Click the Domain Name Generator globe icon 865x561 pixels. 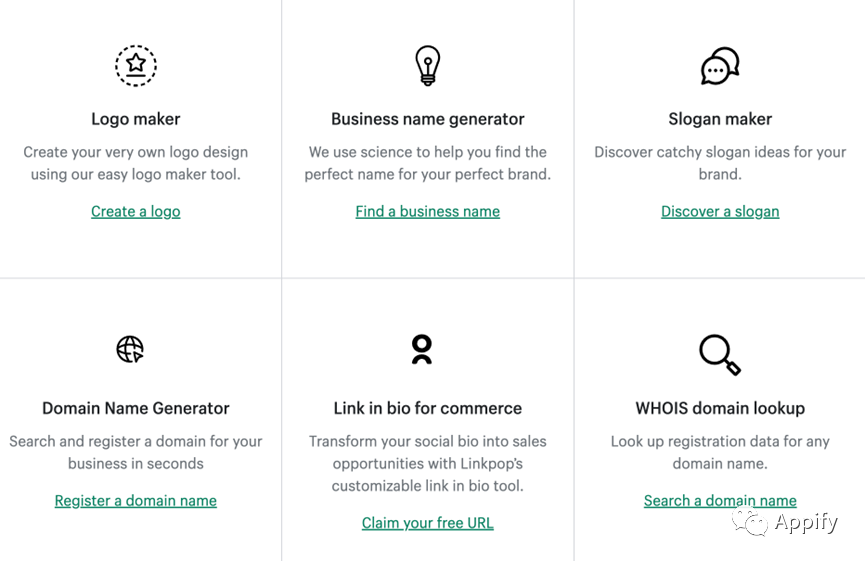pos(130,349)
